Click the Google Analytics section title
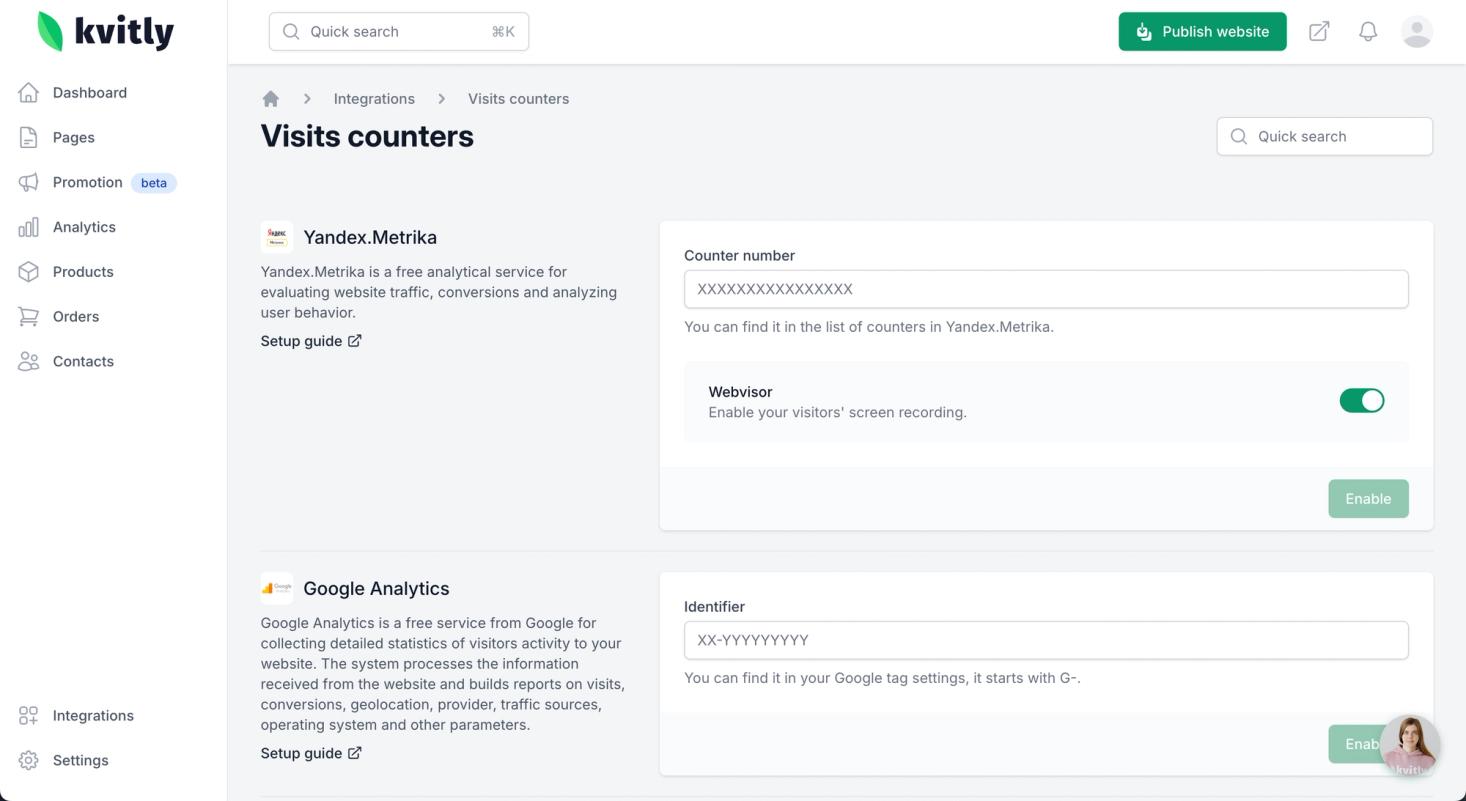Viewport: 1466px width, 801px height. coord(377,589)
